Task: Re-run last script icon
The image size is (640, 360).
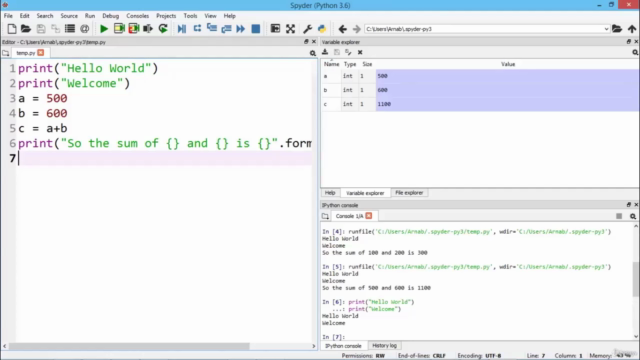Action: [163, 29]
